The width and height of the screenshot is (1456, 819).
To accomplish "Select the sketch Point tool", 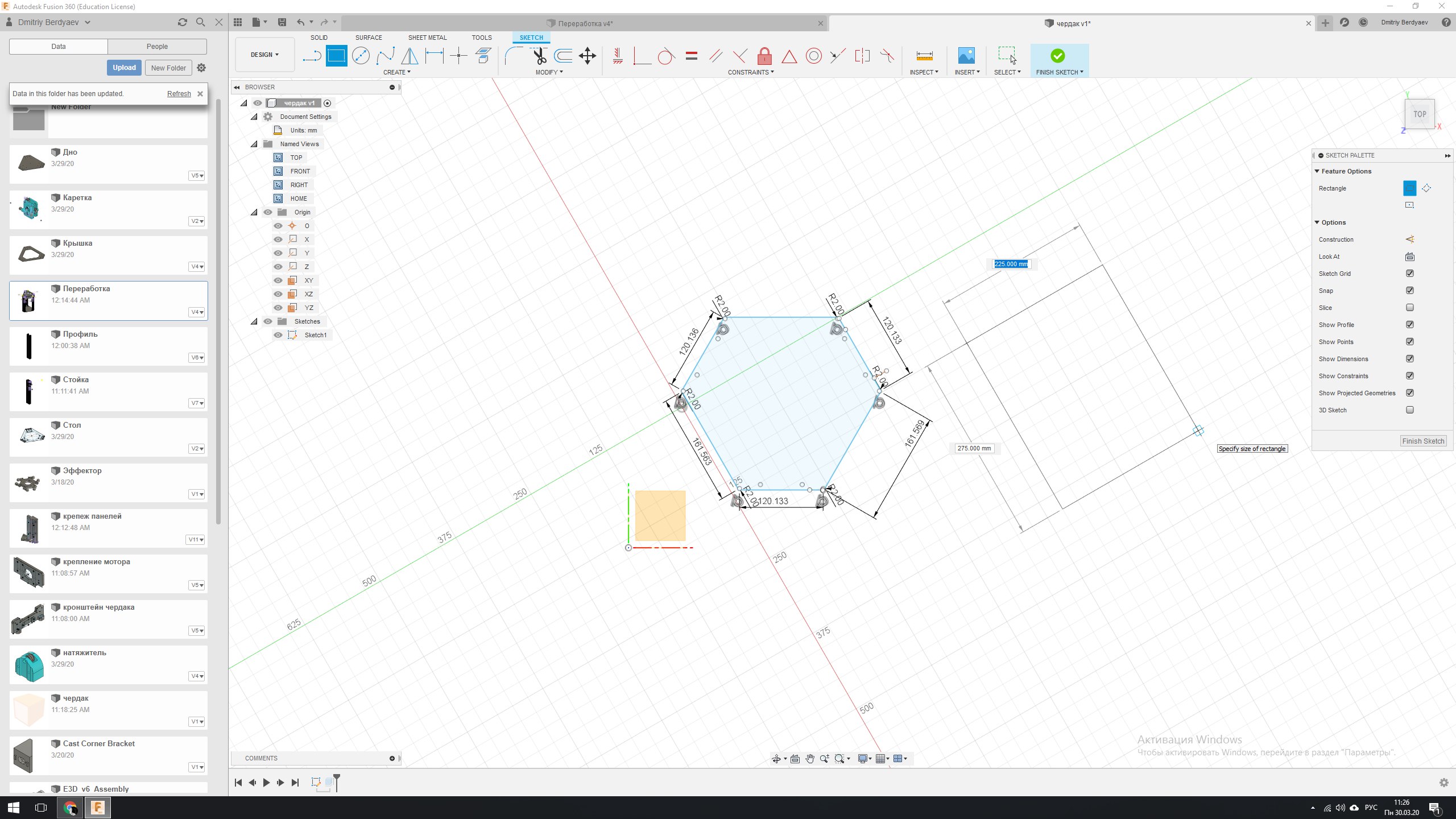I will tap(458, 56).
